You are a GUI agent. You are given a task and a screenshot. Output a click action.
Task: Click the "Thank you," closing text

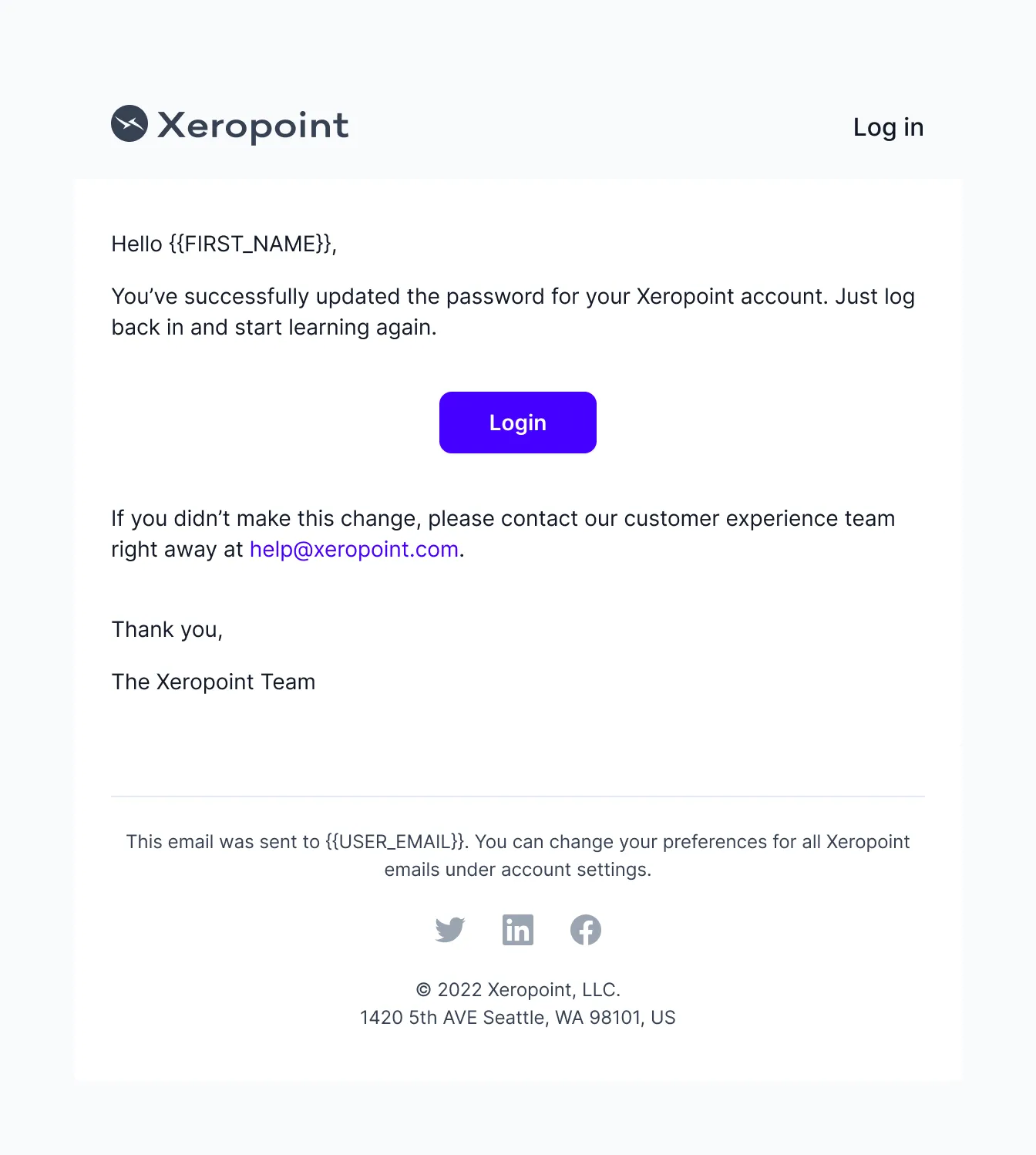167,630
